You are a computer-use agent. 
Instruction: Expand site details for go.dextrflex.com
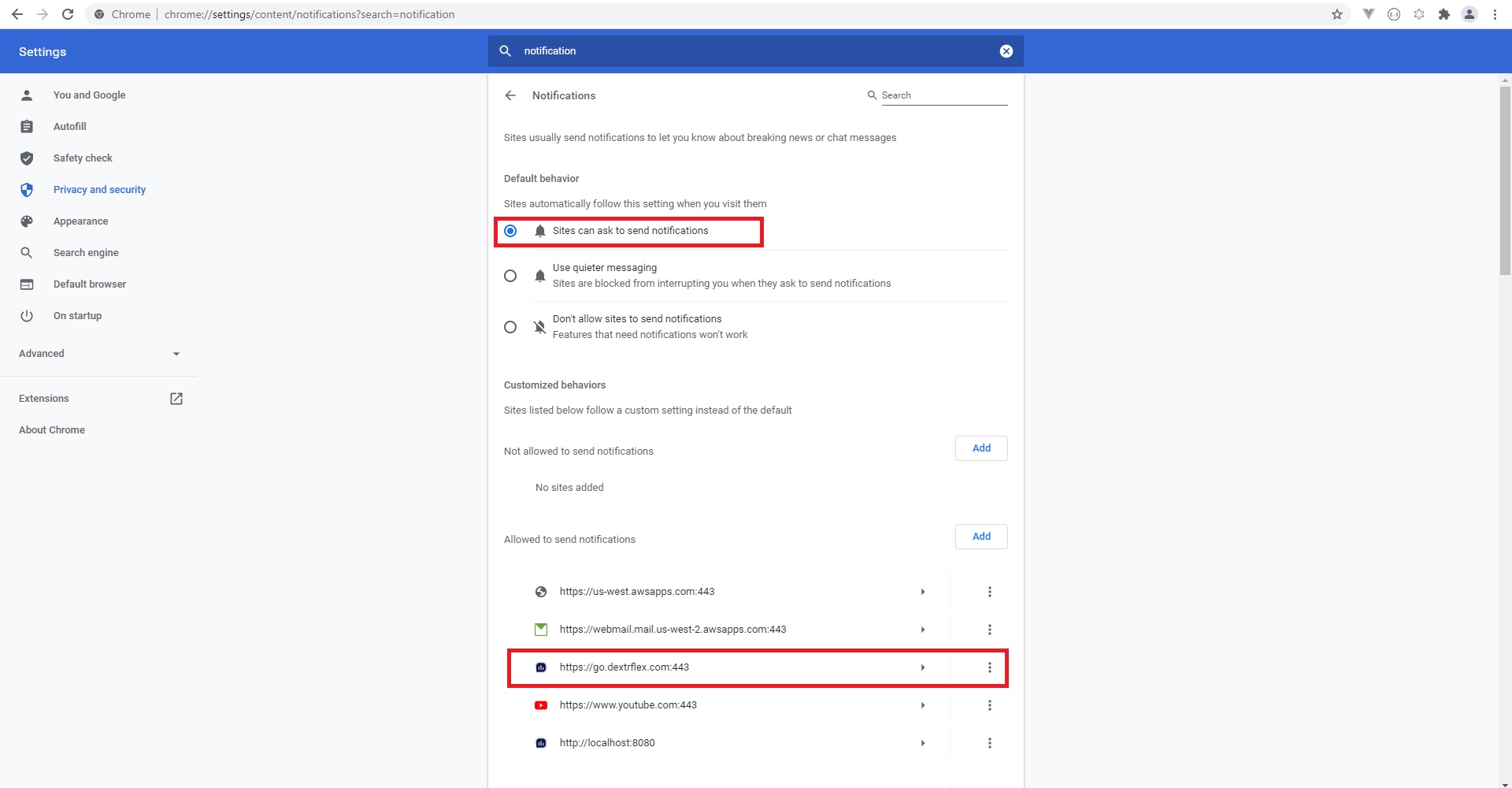click(923, 667)
